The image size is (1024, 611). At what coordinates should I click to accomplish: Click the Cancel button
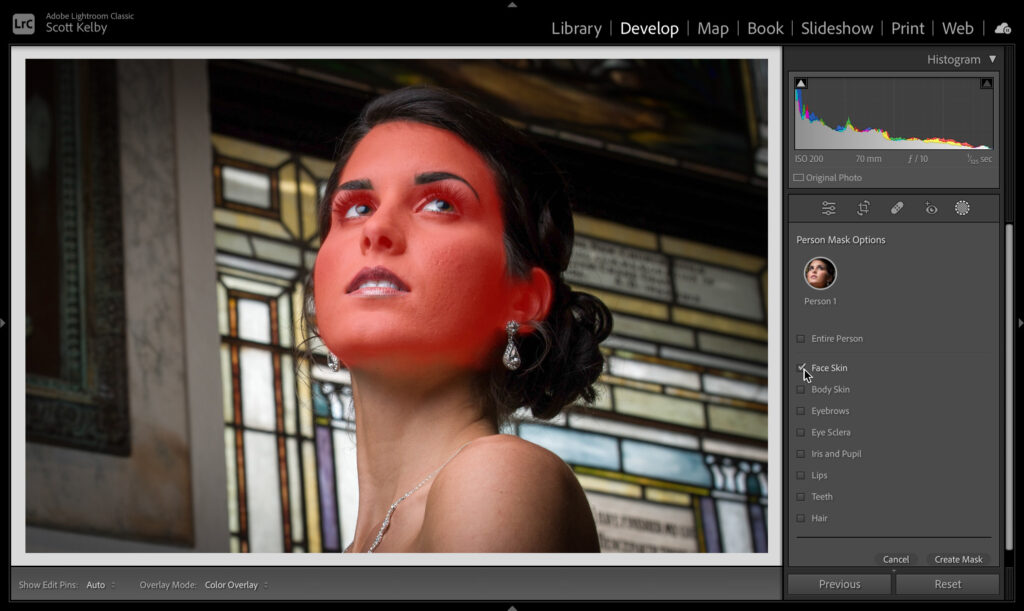pyautogui.click(x=895, y=559)
